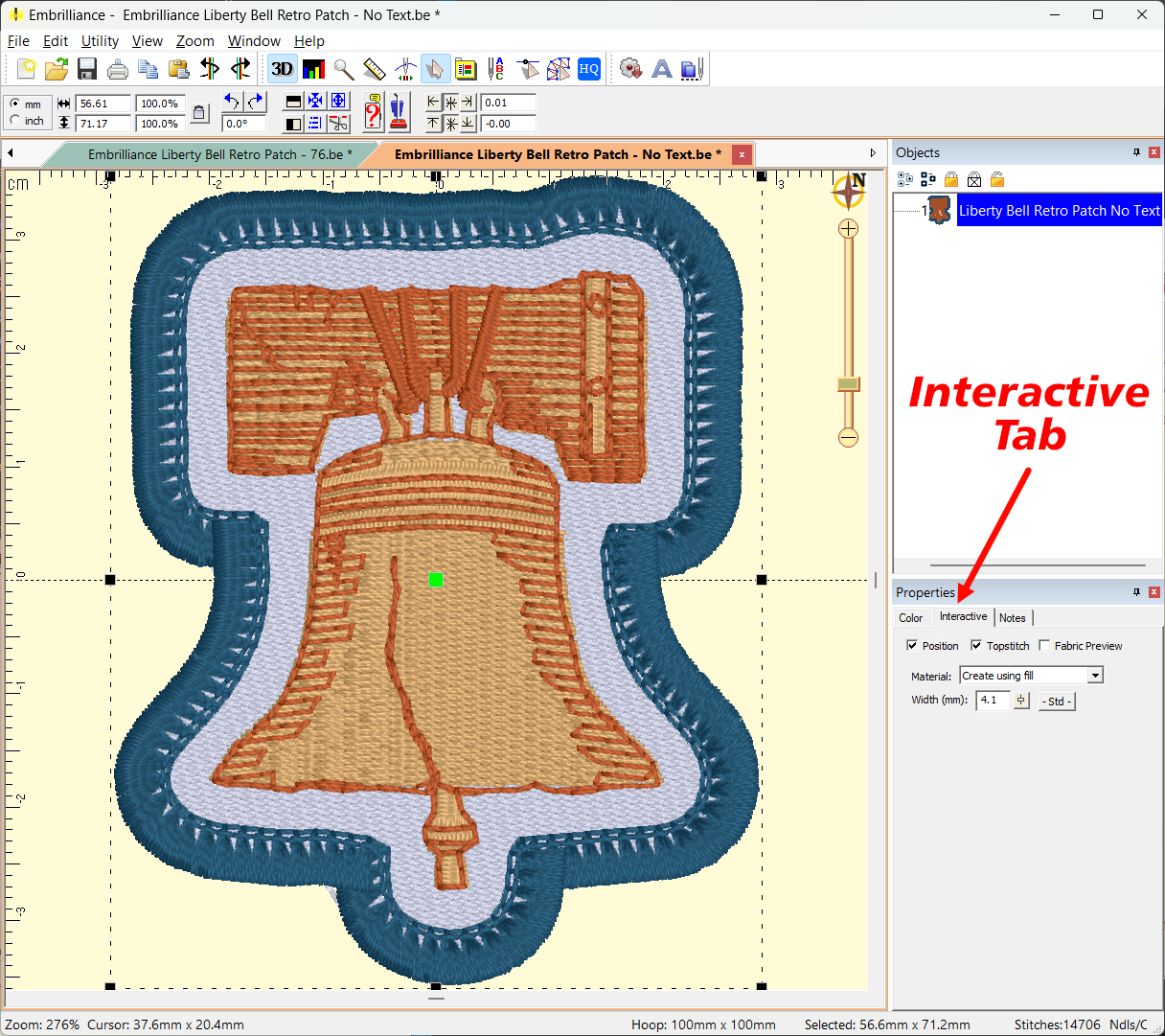Click the print icon in toolbar
This screenshot has height=1036, width=1165.
(x=118, y=69)
